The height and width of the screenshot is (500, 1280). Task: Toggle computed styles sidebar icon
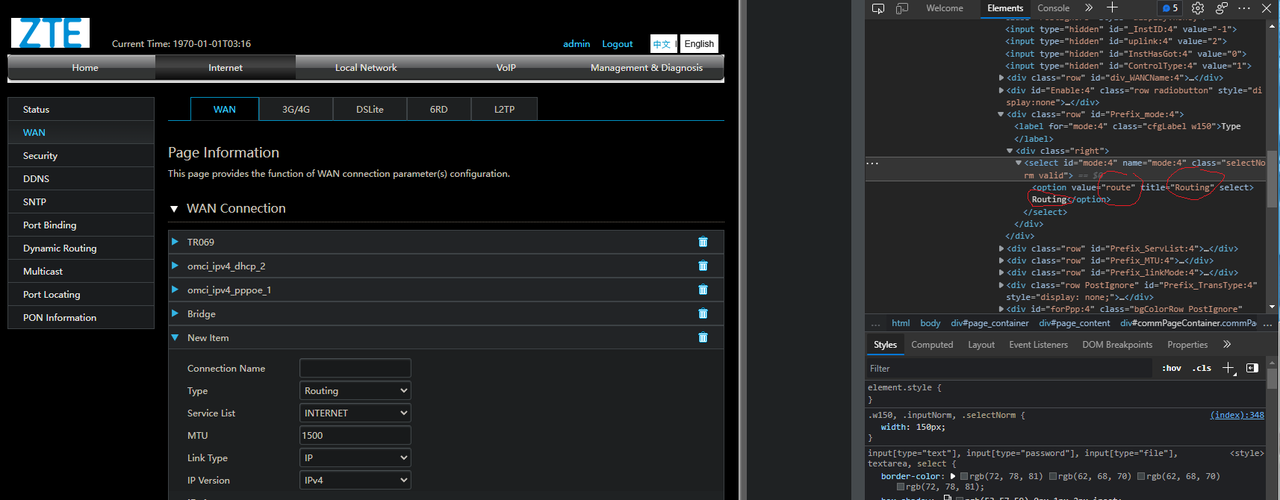1252,368
